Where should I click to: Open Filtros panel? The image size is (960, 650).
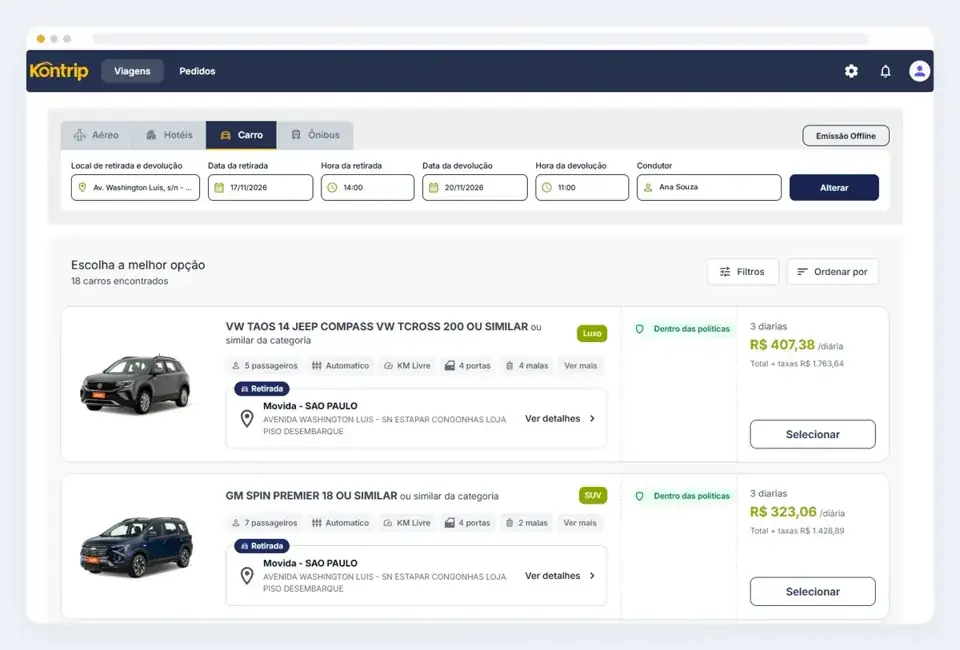[742, 272]
